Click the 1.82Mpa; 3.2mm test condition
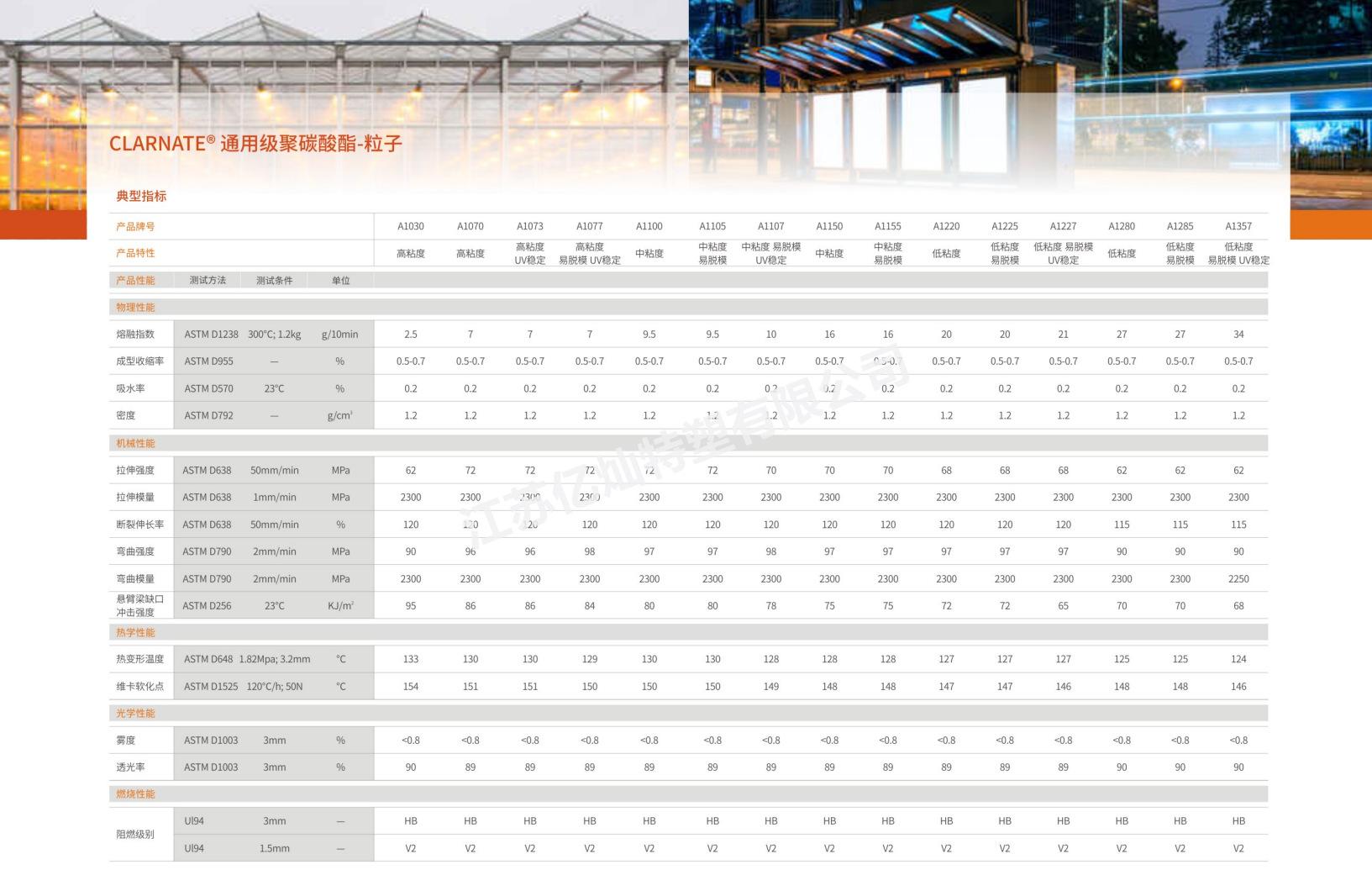The width and height of the screenshot is (1372, 891). pos(275,659)
